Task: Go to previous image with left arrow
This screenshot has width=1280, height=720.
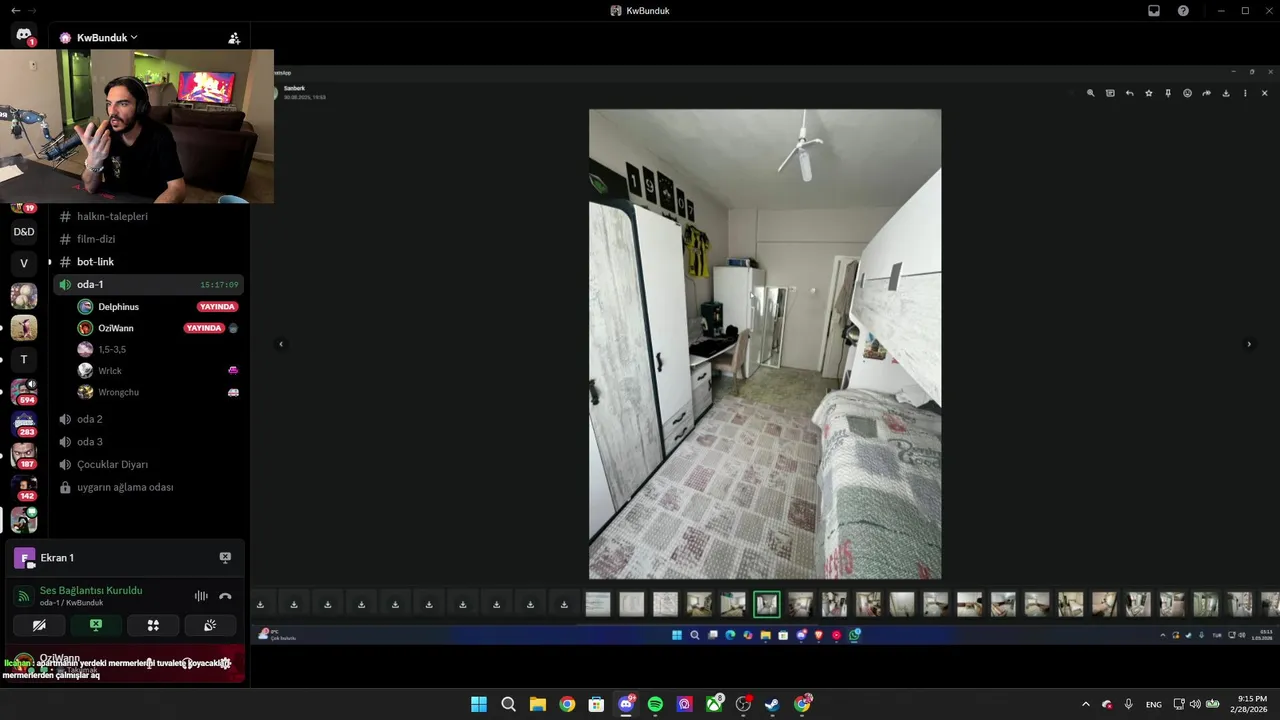Action: pyautogui.click(x=281, y=344)
